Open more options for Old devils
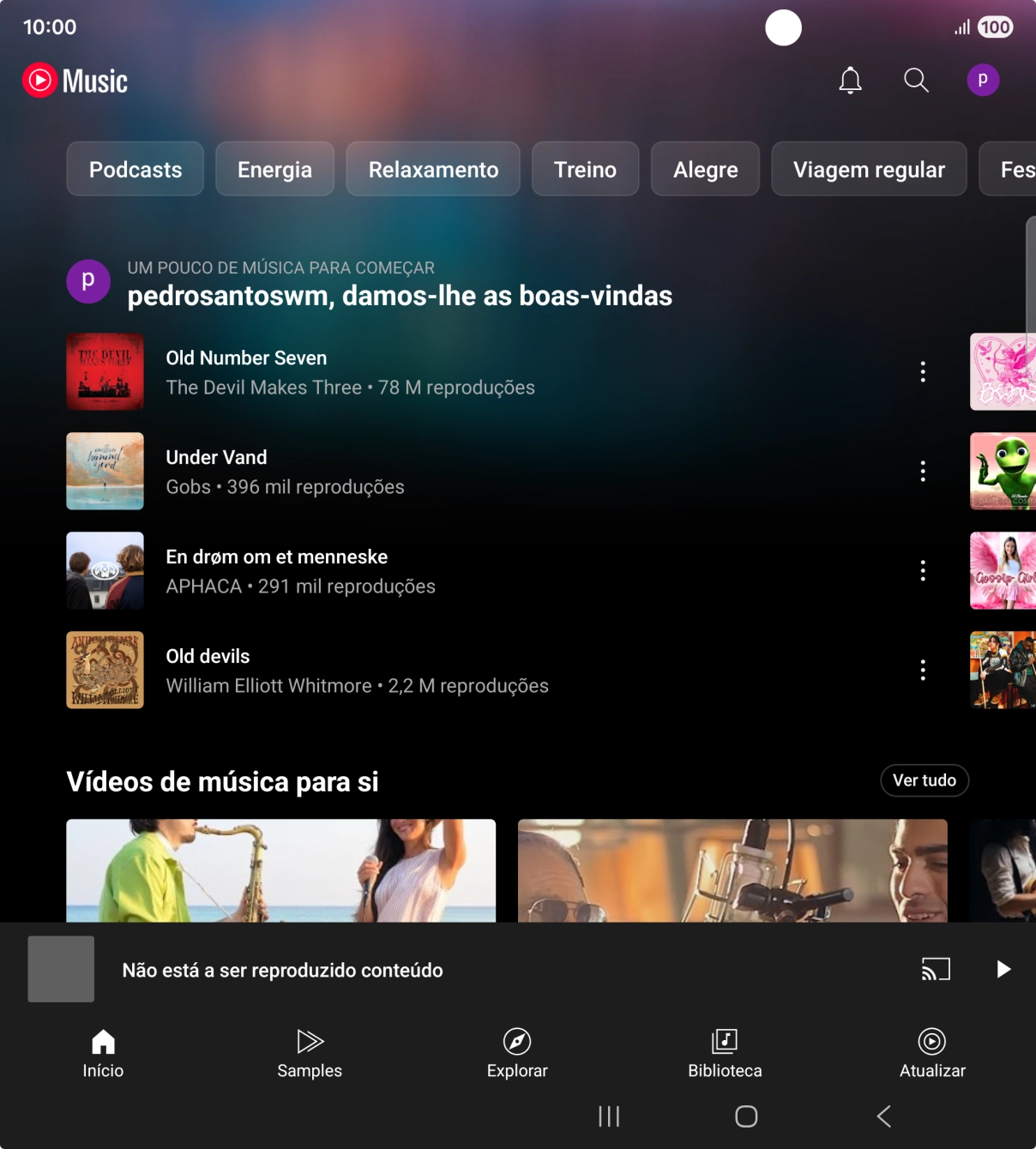Image resolution: width=1036 pixels, height=1149 pixels. coord(923,670)
